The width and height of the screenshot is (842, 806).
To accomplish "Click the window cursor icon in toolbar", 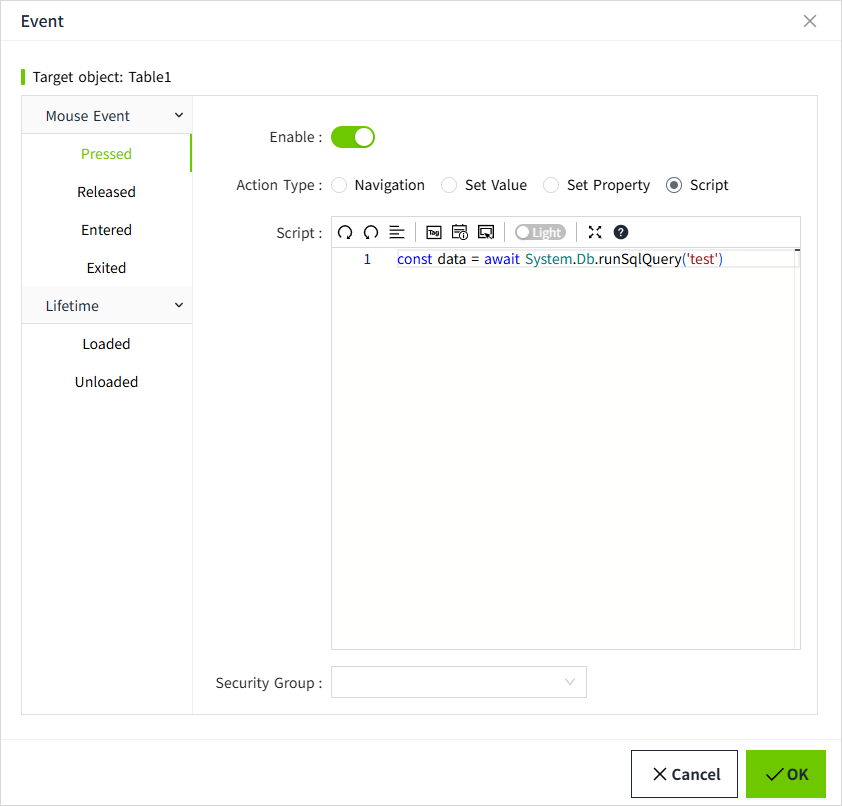I will (x=486, y=232).
